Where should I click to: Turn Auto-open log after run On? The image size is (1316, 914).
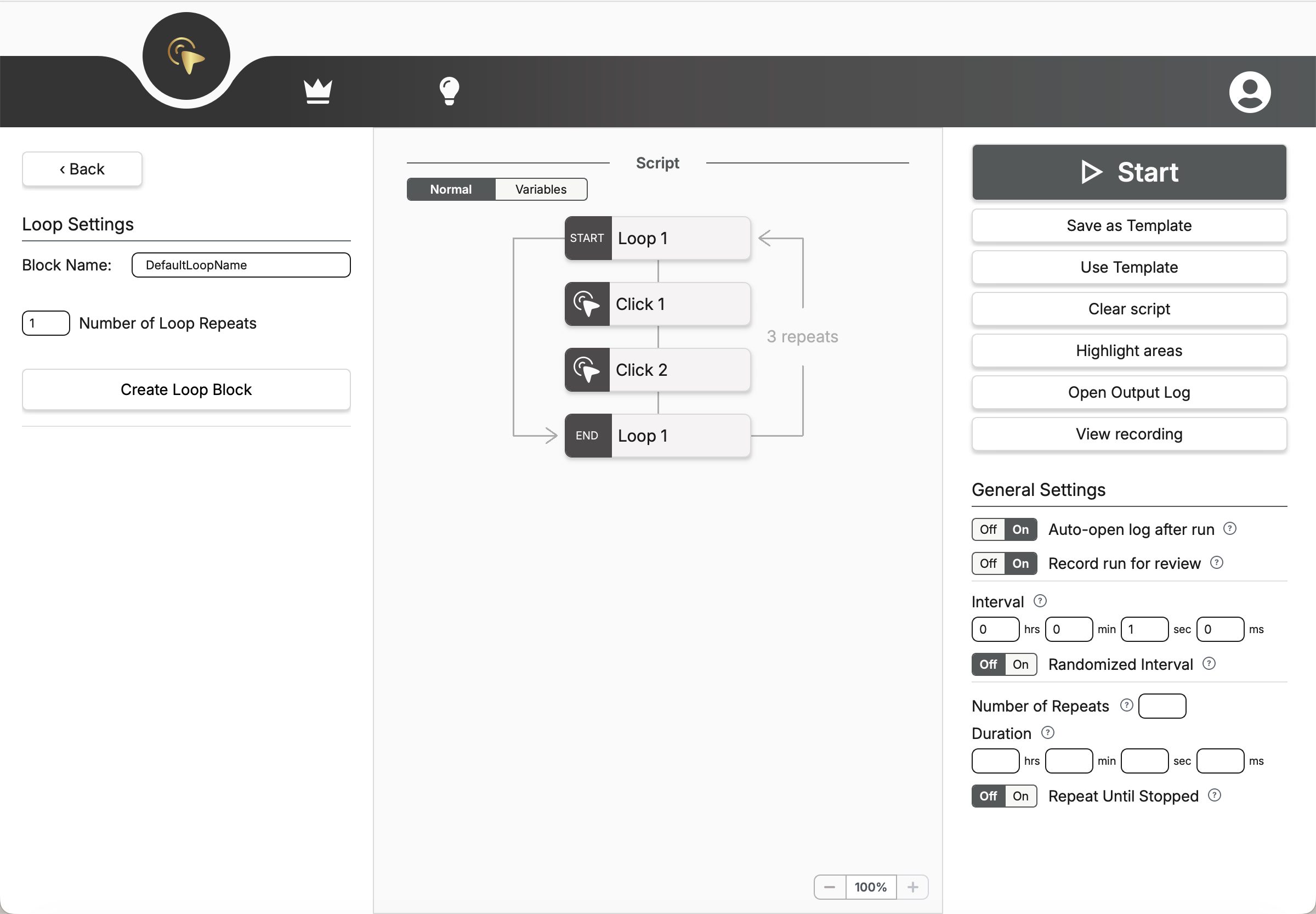point(1020,529)
